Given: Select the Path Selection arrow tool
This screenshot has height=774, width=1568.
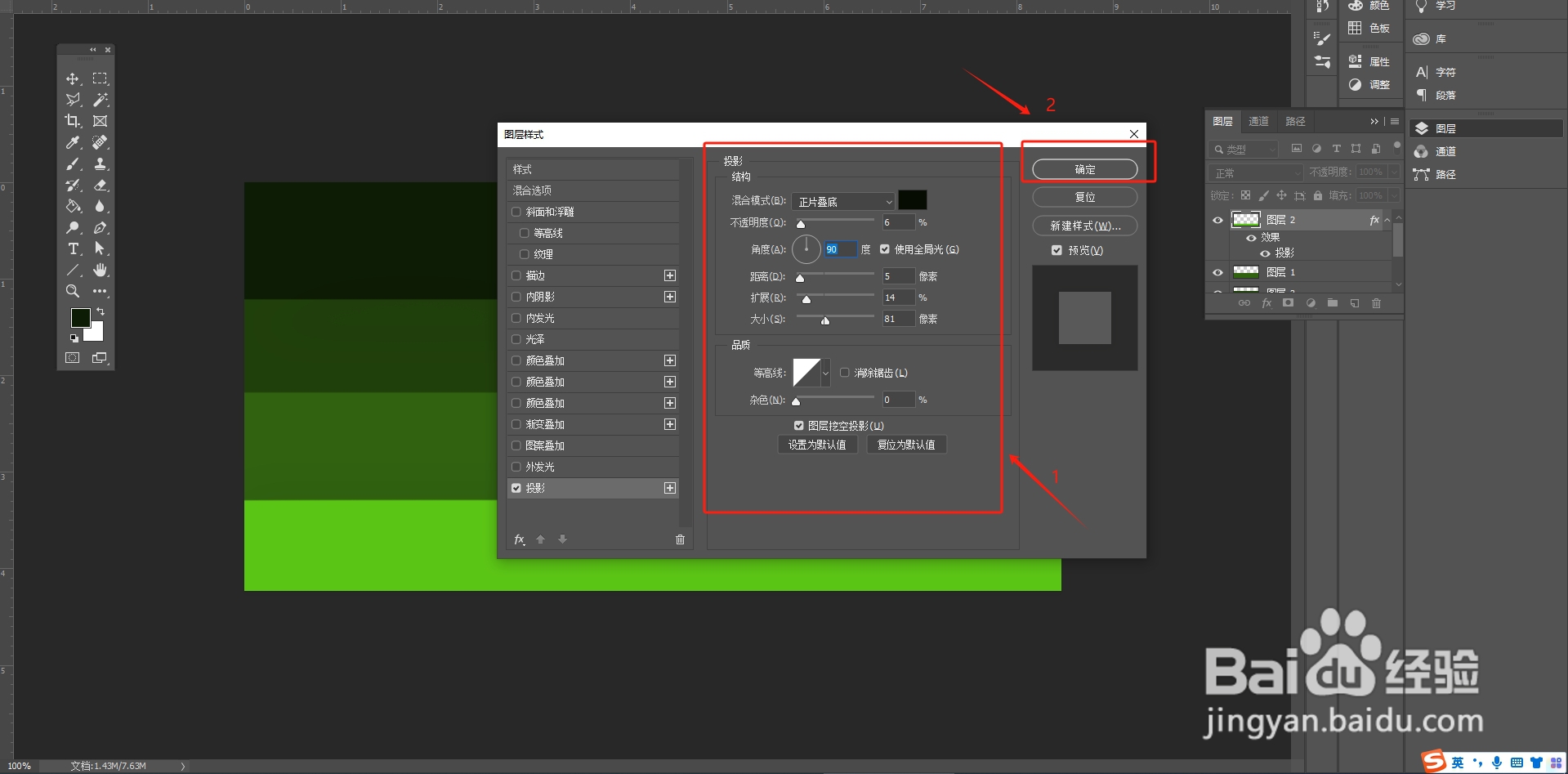Looking at the screenshot, I should pyautogui.click(x=100, y=248).
